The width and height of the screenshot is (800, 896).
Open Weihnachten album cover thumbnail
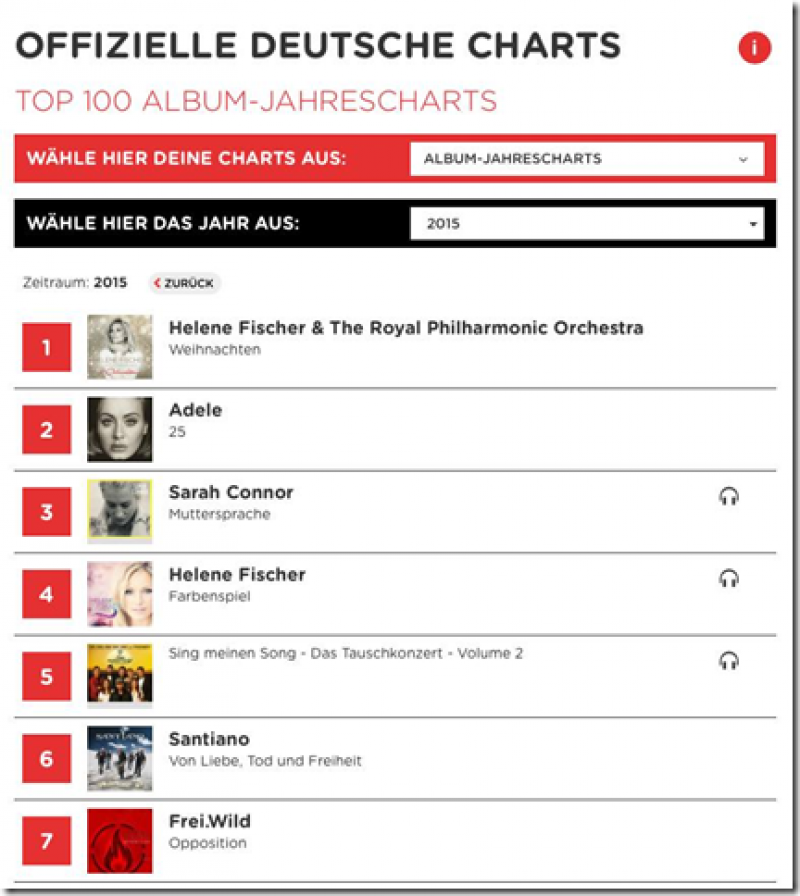pos(120,347)
